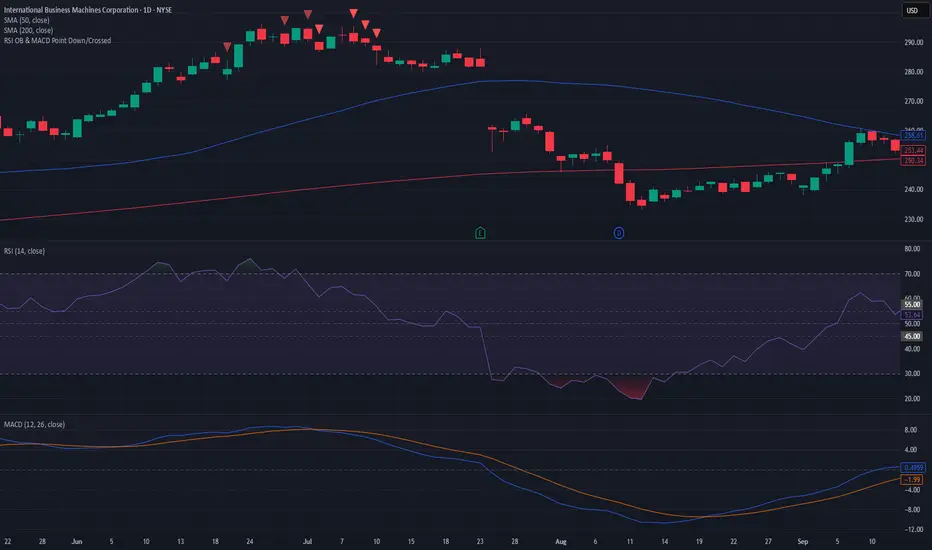Viewport: 932px width, 550px height.
Task: Click the 14 date label on time axis
Action: 665,542
